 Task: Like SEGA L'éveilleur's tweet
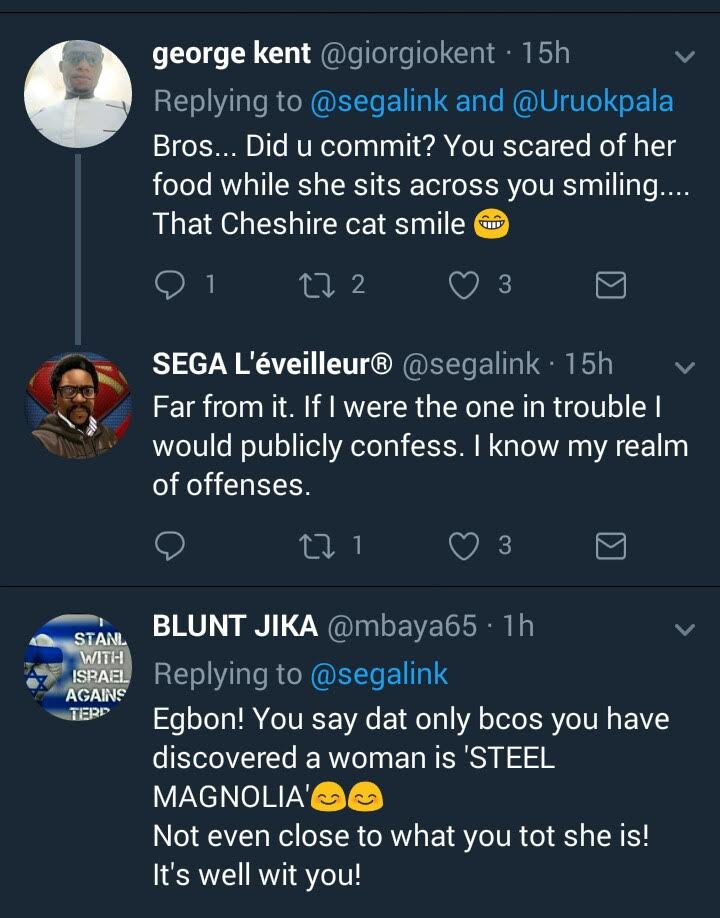pyautogui.click(x=462, y=545)
